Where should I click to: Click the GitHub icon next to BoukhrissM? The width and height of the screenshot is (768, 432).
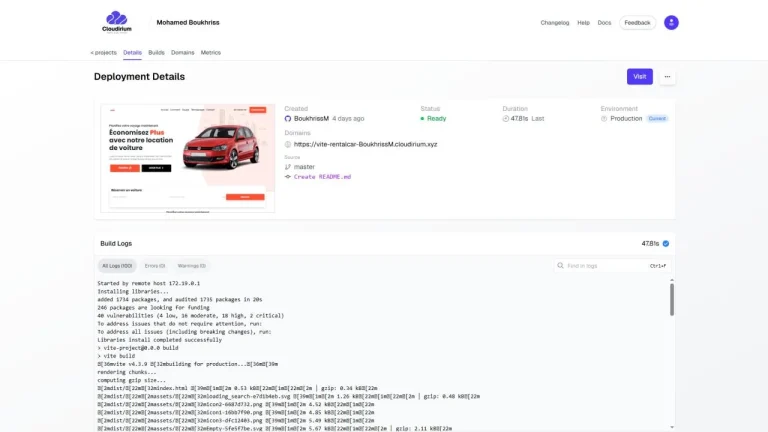tap(288, 119)
